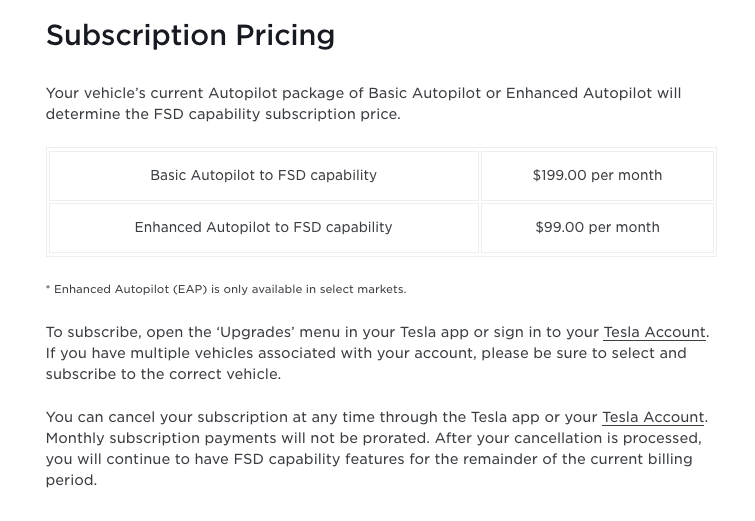Screen dimensions: 755x521
Task: Click the final word "period."
Action: (x=71, y=481)
